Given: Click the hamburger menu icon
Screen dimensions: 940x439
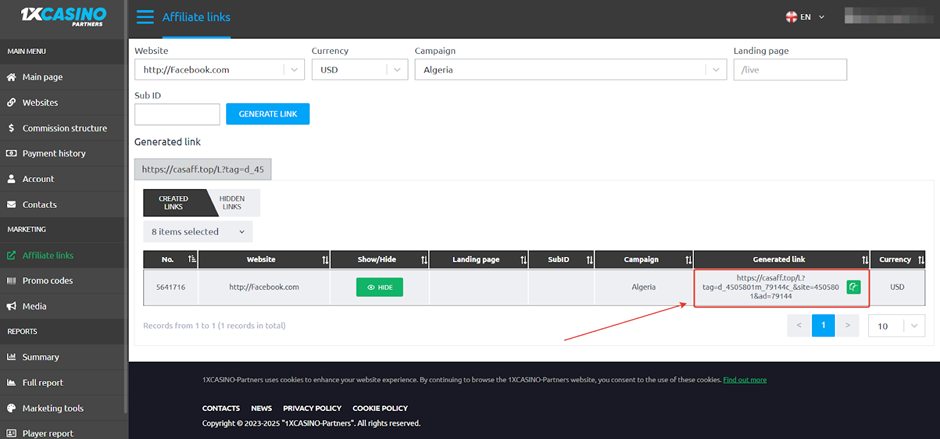Looking at the screenshot, I should [x=145, y=17].
